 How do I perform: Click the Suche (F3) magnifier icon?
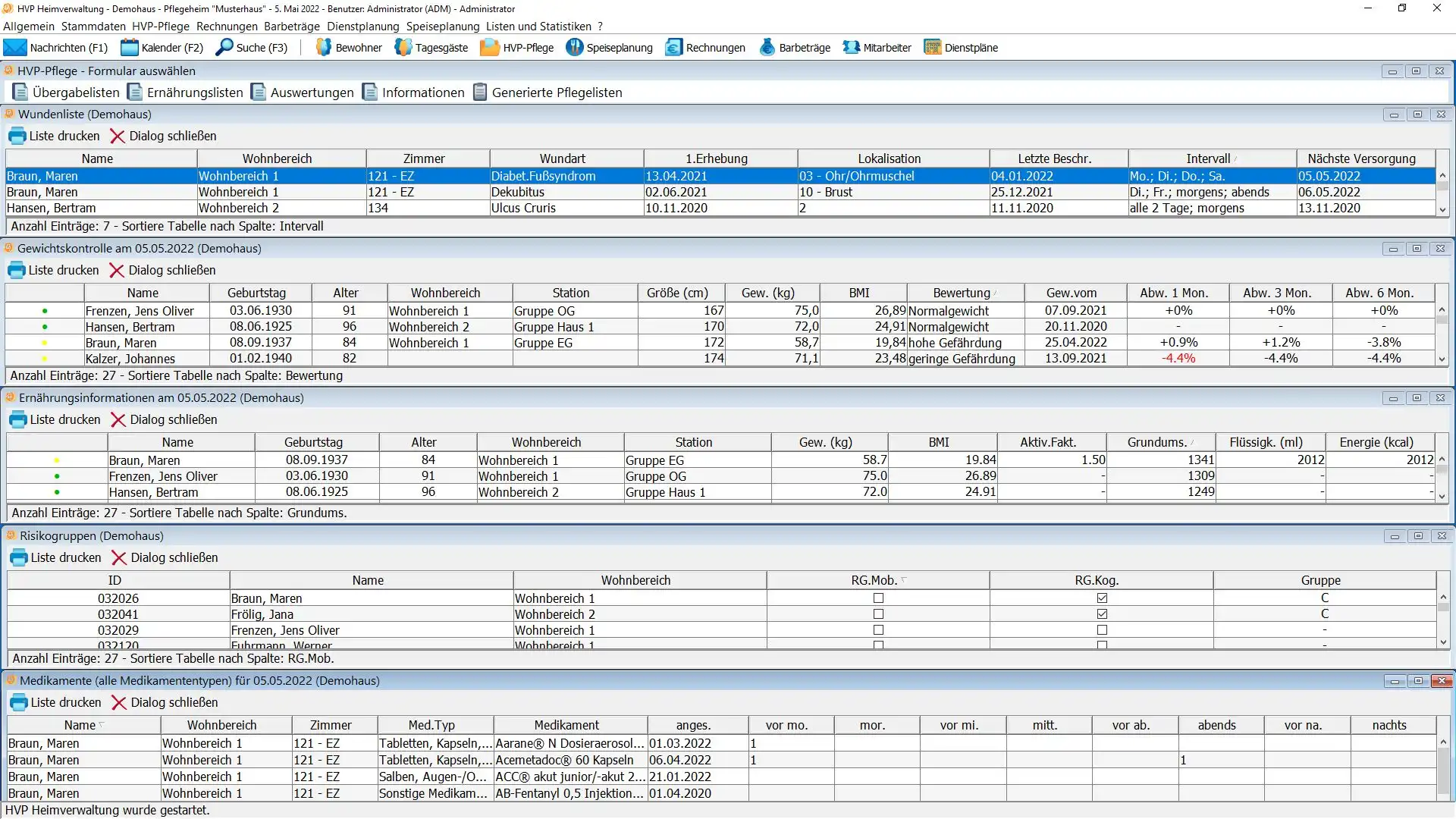click(224, 48)
